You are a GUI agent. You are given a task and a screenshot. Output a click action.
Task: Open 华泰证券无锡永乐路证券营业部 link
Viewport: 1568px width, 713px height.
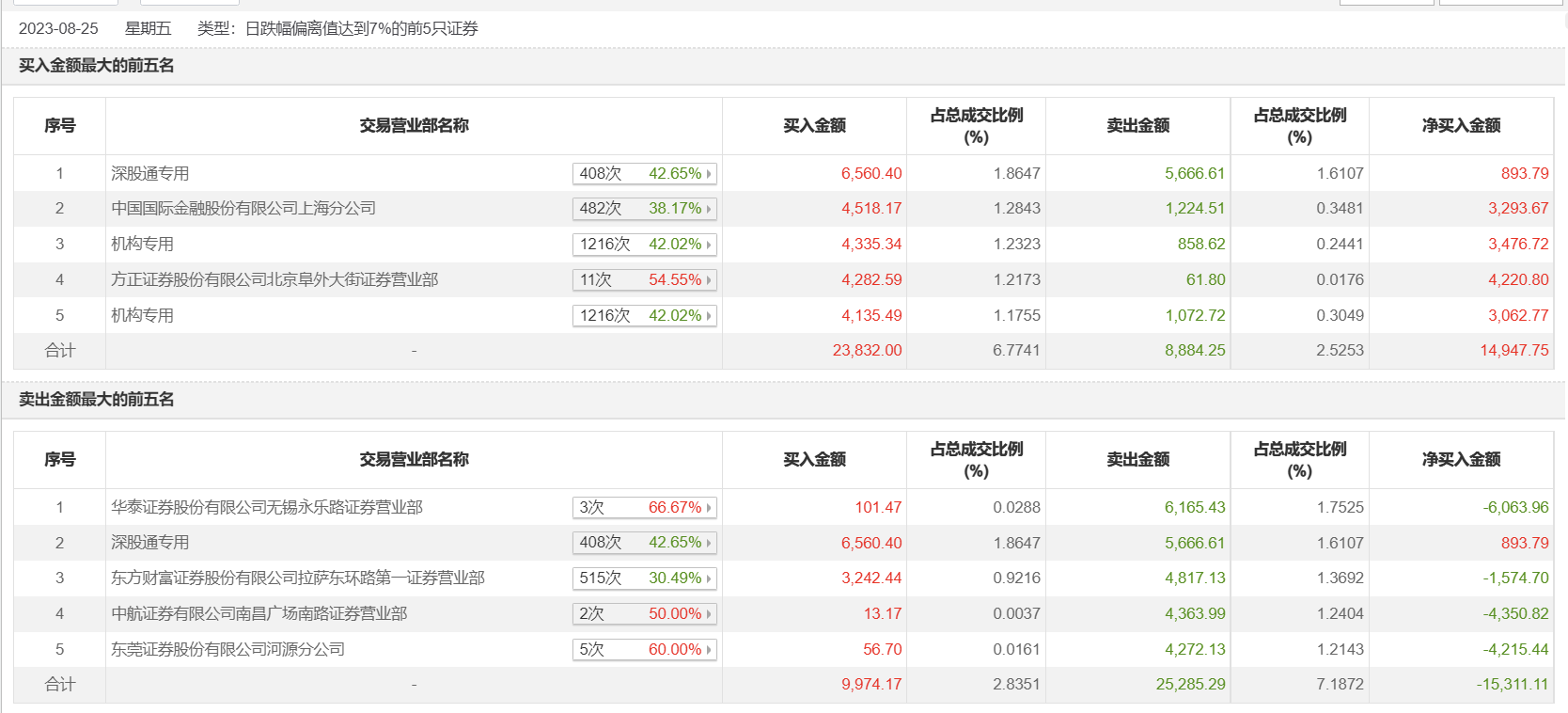point(267,508)
